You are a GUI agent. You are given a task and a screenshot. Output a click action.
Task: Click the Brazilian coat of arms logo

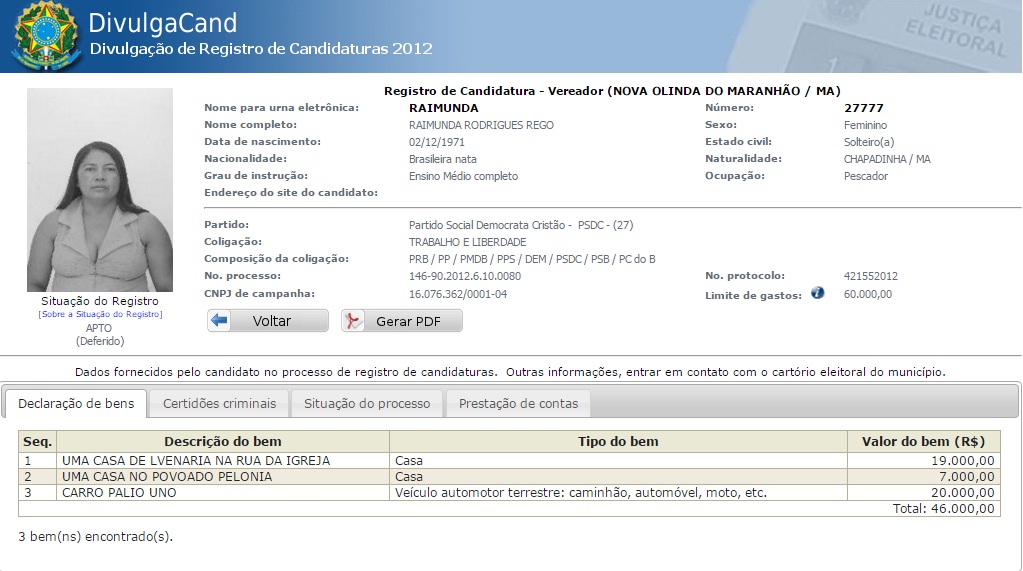tap(46, 36)
